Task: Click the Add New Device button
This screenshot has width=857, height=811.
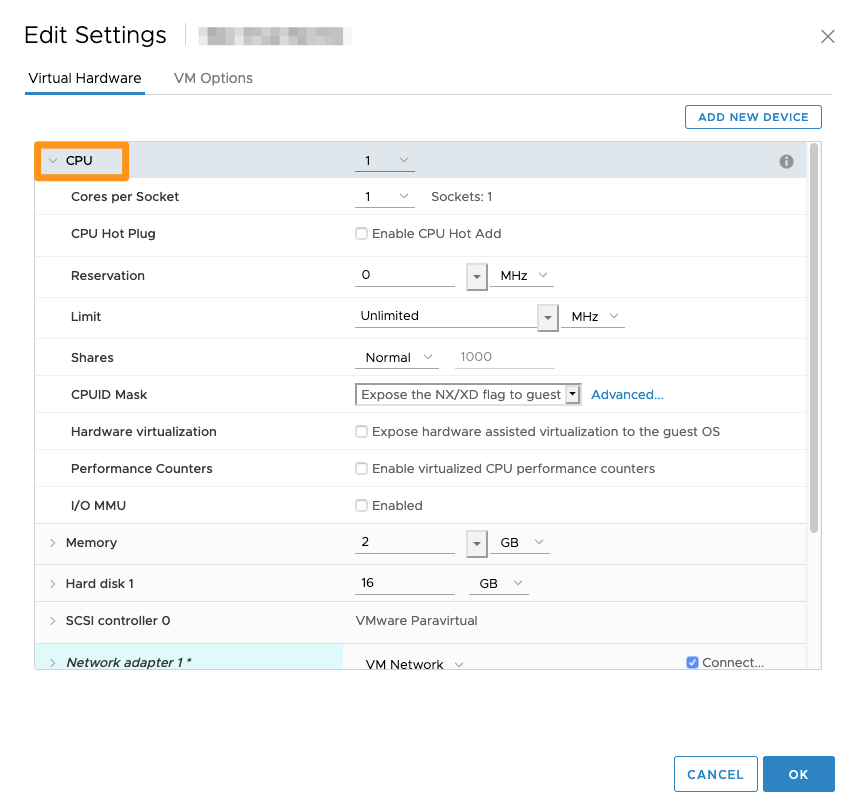Action: pos(752,117)
